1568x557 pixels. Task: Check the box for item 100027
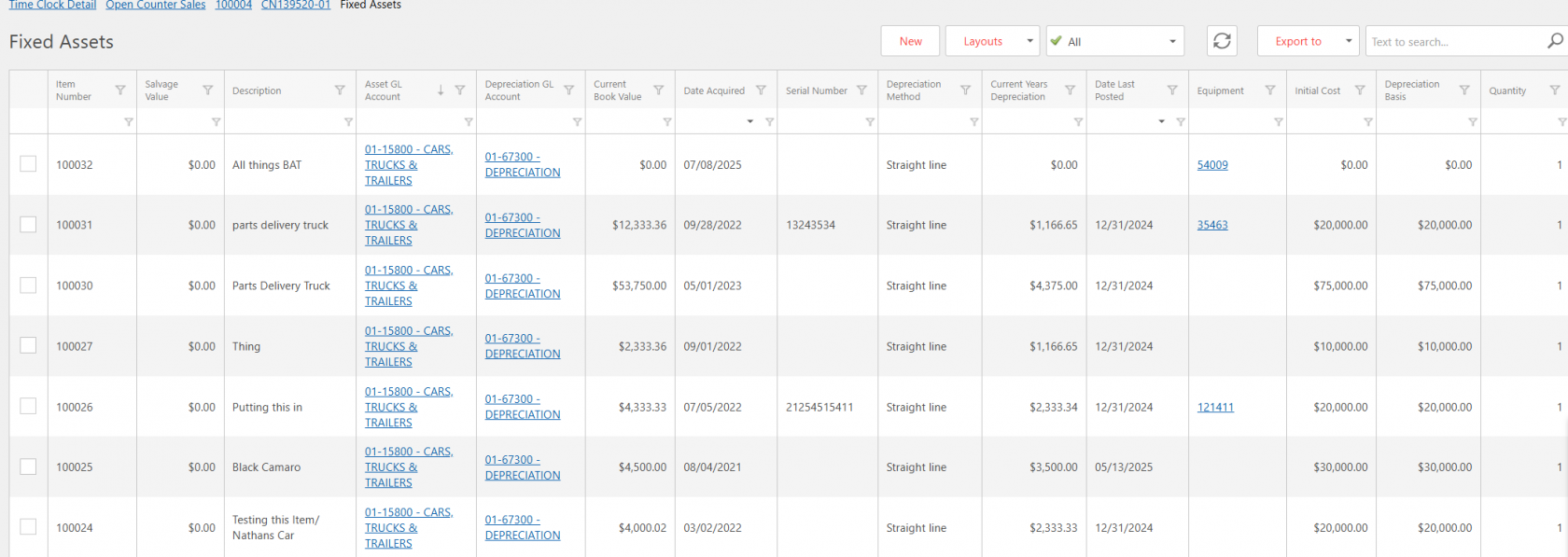pyautogui.click(x=28, y=345)
